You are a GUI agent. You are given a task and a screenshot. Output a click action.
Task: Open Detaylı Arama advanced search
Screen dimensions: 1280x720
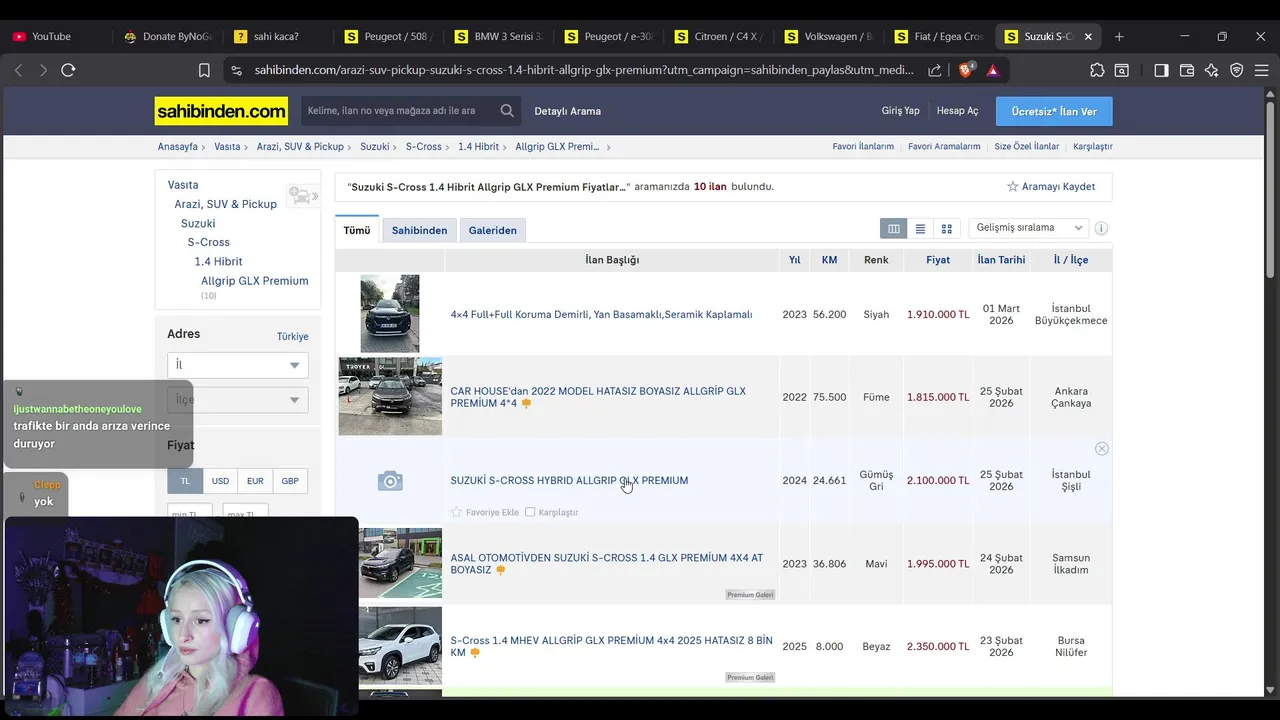(x=568, y=111)
